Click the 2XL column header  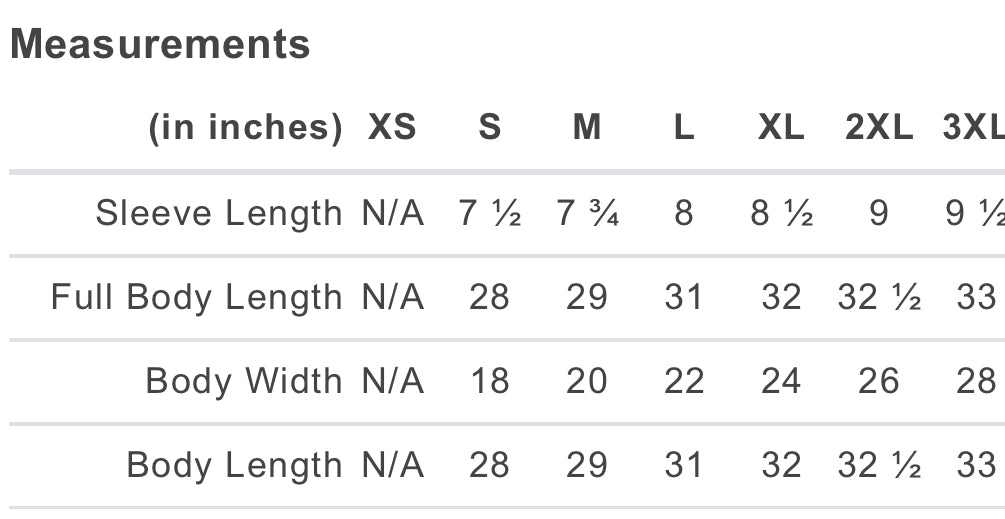(x=879, y=128)
